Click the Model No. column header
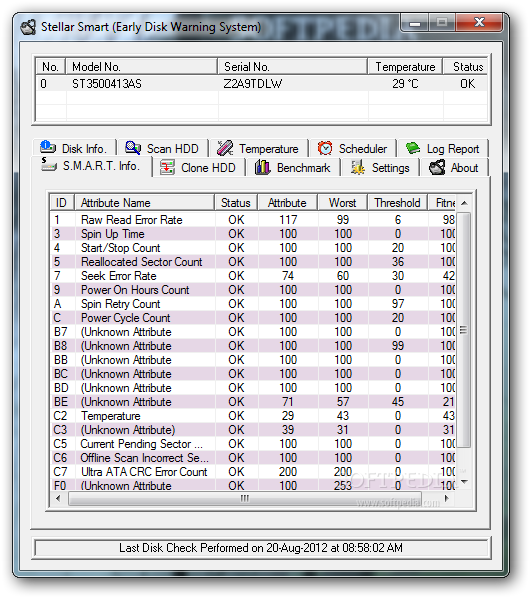530x598 pixels. pyautogui.click(x=142, y=67)
